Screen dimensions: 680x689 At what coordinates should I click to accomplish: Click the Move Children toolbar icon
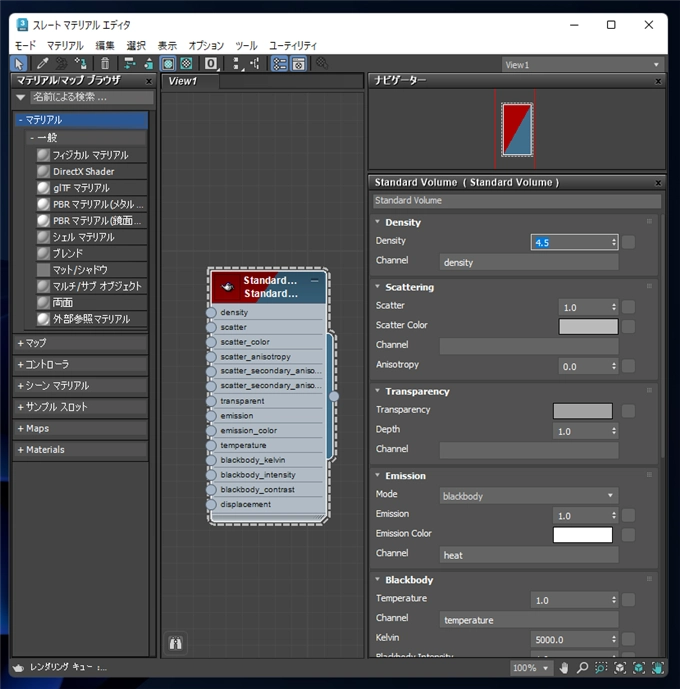click(x=129, y=64)
